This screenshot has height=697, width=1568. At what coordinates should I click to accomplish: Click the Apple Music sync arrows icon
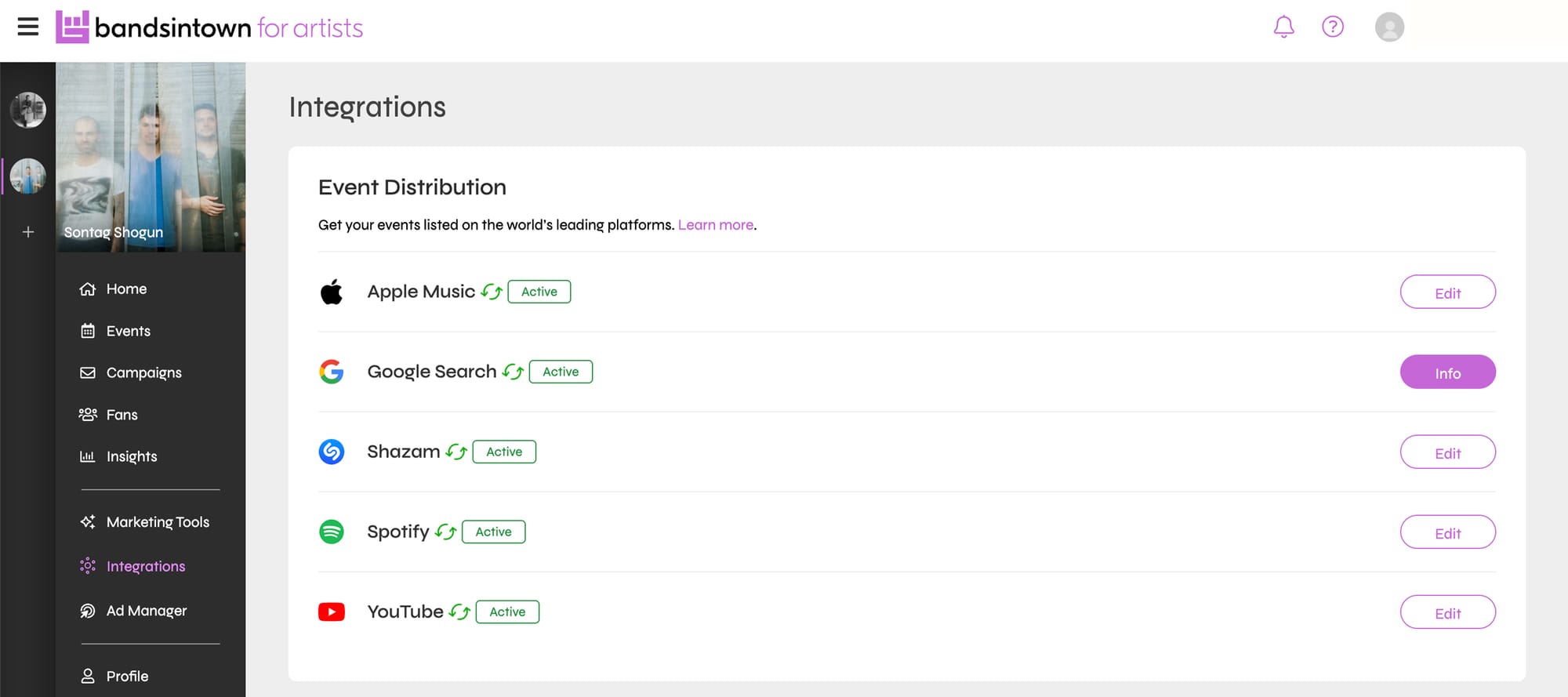(x=492, y=292)
